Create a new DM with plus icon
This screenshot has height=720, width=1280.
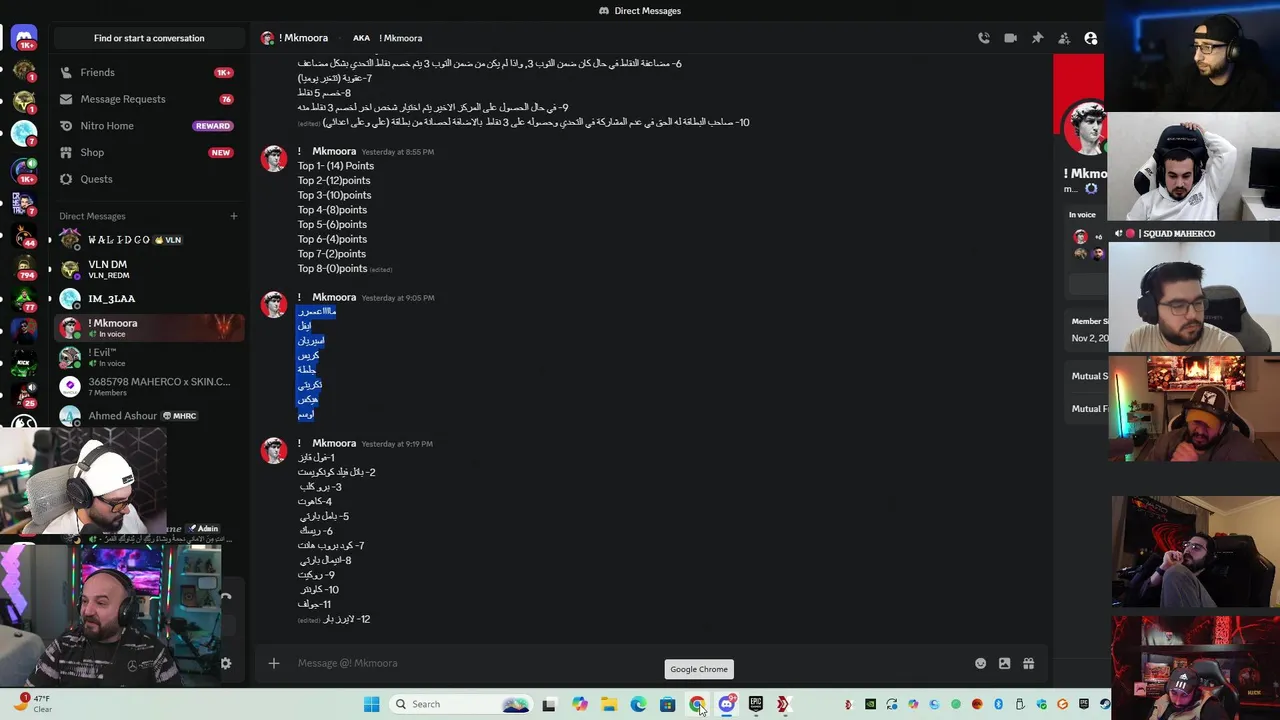click(x=234, y=216)
